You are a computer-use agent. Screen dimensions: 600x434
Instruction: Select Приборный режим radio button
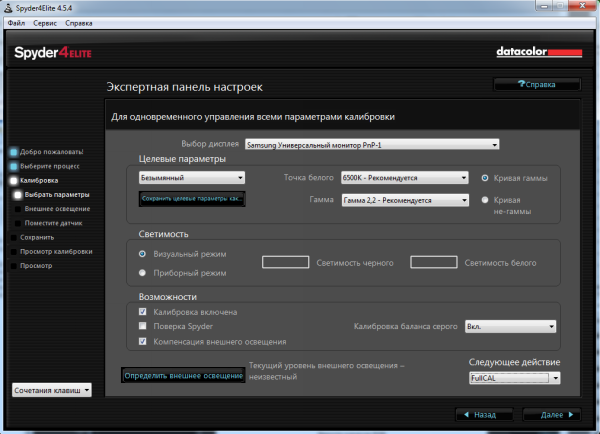click(142, 273)
